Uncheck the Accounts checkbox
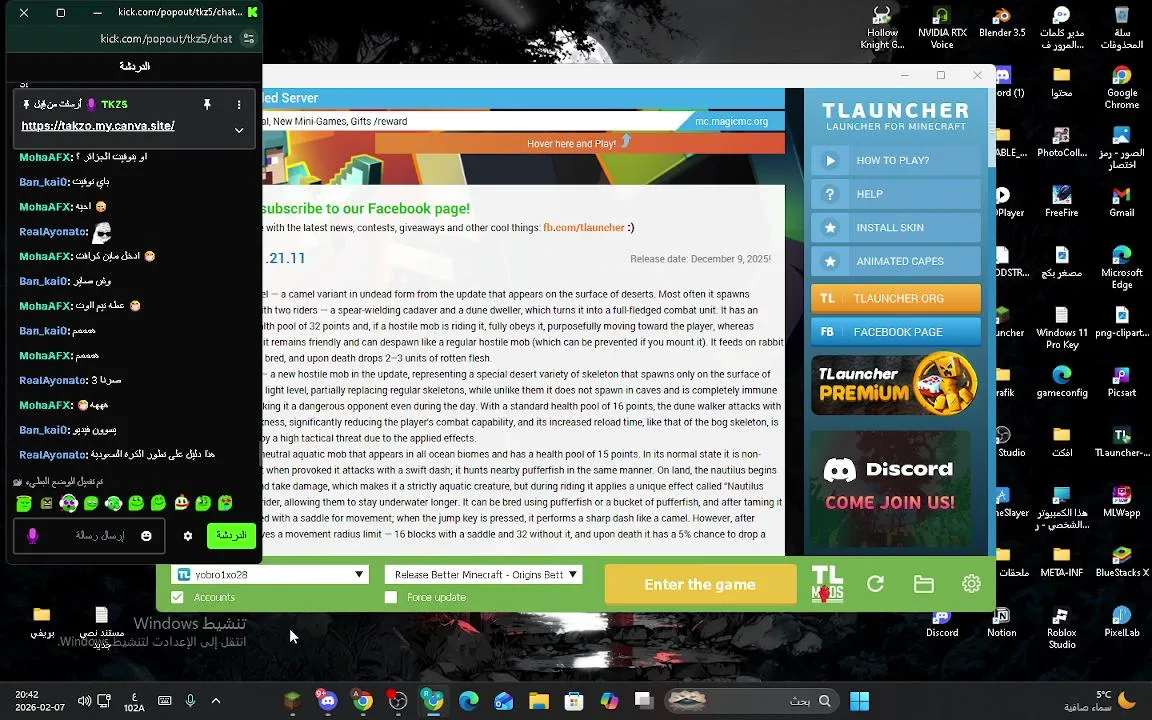 pyautogui.click(x=177, y=597)
